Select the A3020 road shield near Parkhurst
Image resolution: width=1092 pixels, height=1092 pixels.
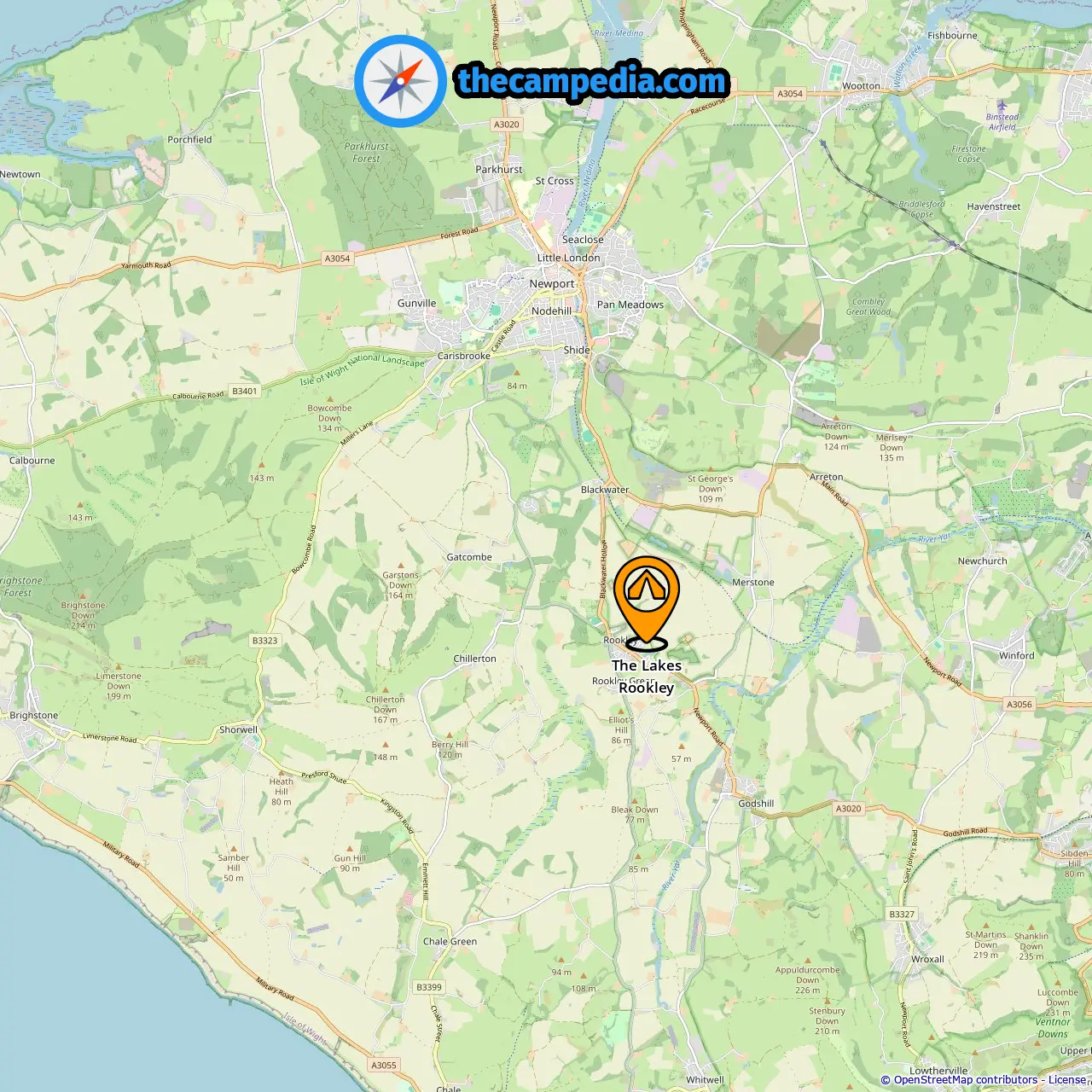click(x=507, y=125)
